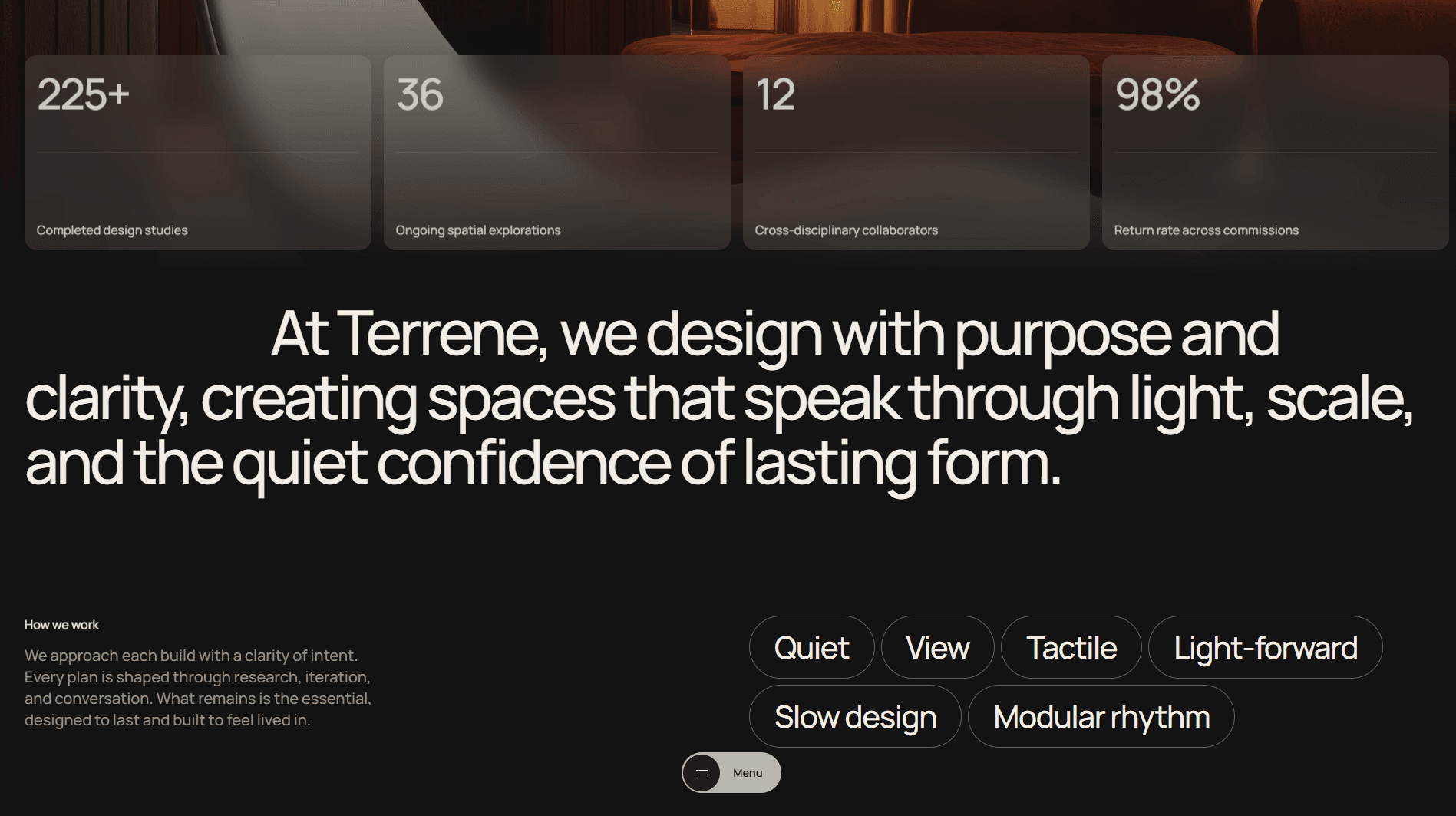Screen dimensions: 1456x816
Task: Click the Return rate across commissions label
Action: pos(1207,230)
